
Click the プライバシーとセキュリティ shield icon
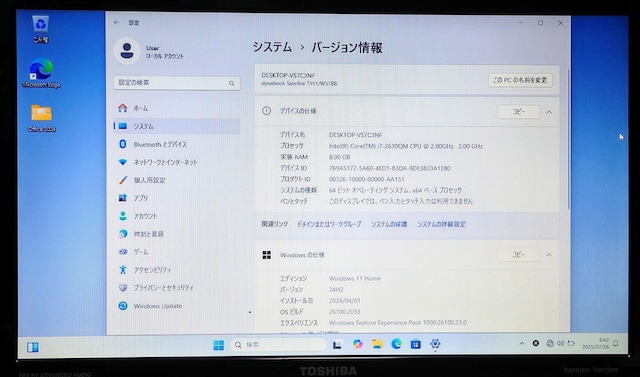[x=123, y=288]
